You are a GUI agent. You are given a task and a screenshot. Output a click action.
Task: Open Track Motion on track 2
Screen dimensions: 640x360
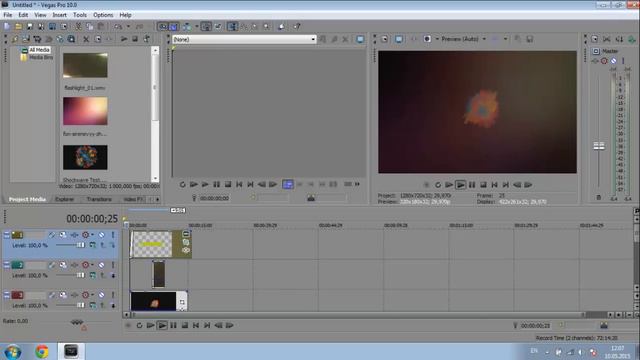[x=63, y=265]
